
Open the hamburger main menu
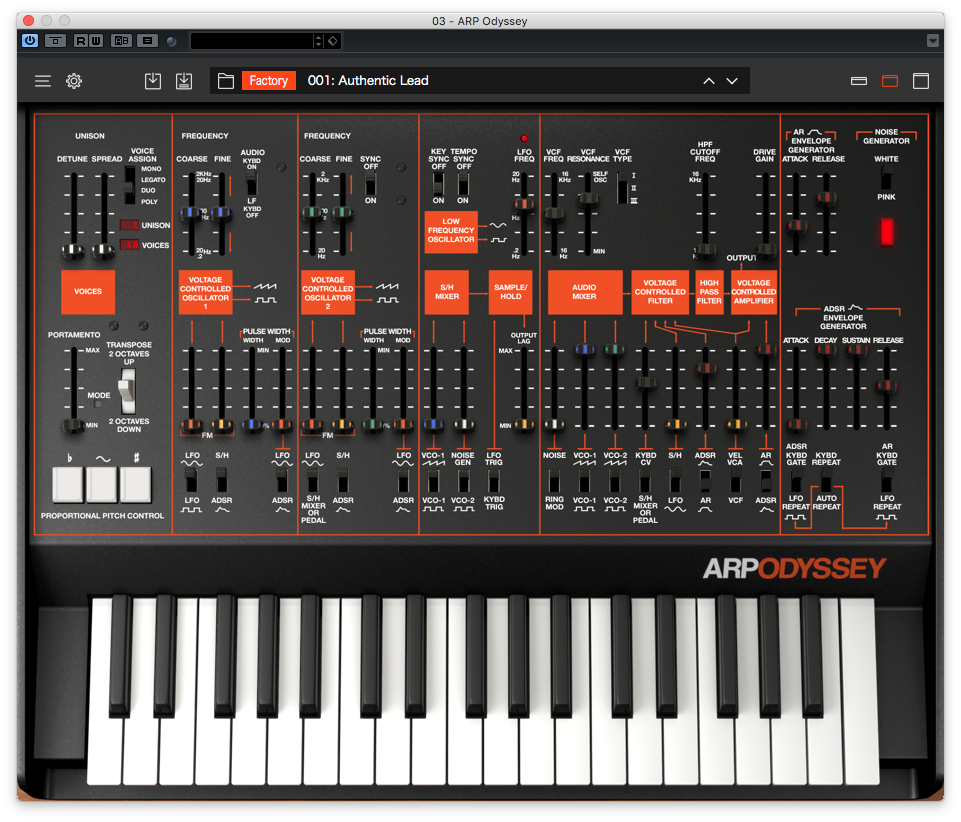(x=43, y=81)
